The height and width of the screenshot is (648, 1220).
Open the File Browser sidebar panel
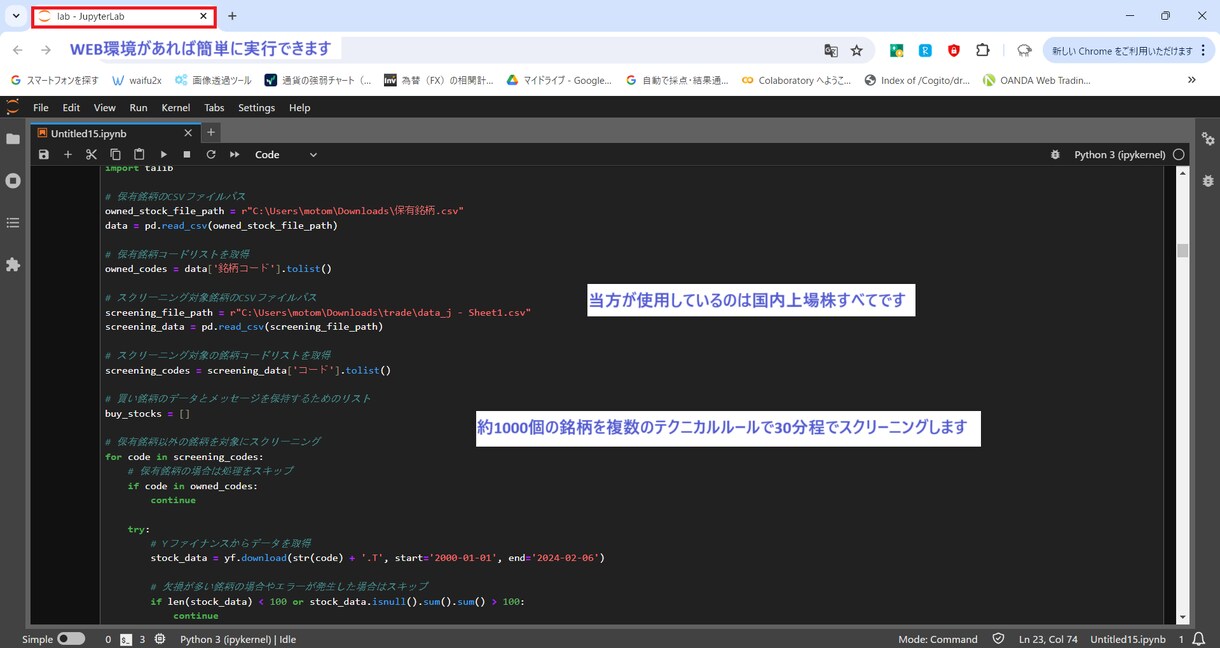point(13,139)
